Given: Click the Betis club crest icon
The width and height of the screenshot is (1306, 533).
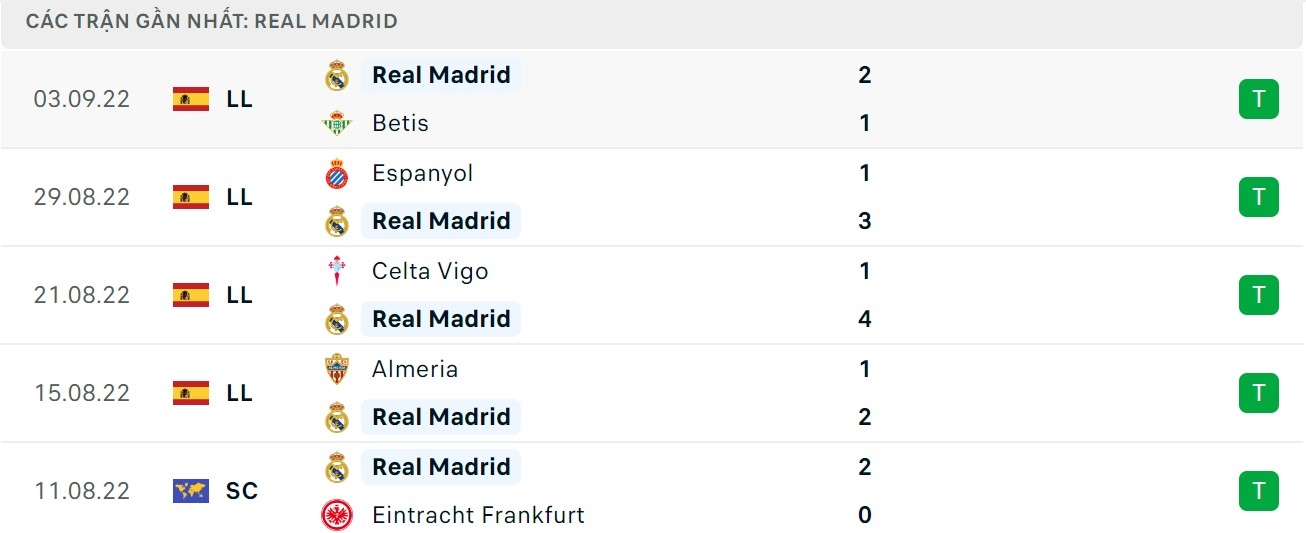Looking at the screenshot, I should [337, 124].
